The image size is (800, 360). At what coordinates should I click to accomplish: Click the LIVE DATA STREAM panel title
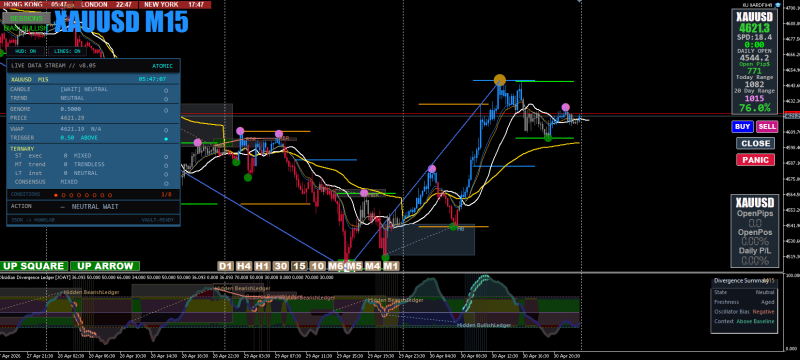click(x=54, y=66)
